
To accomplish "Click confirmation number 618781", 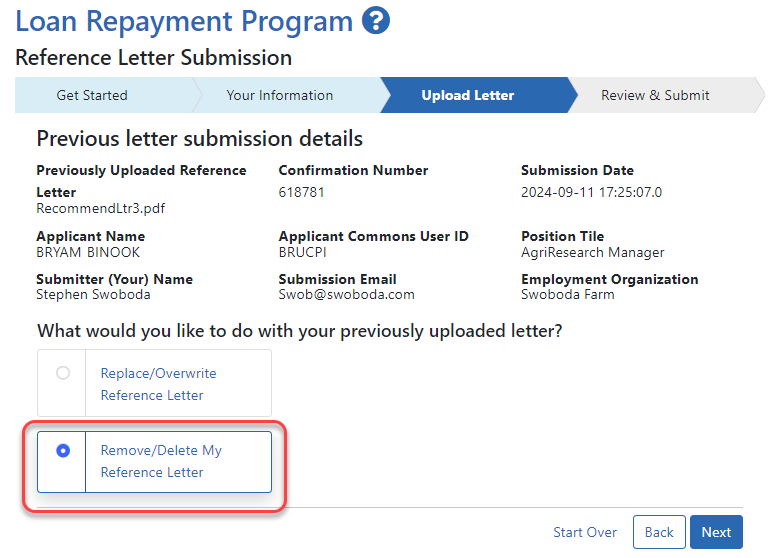I will click(x=301, y=192).
